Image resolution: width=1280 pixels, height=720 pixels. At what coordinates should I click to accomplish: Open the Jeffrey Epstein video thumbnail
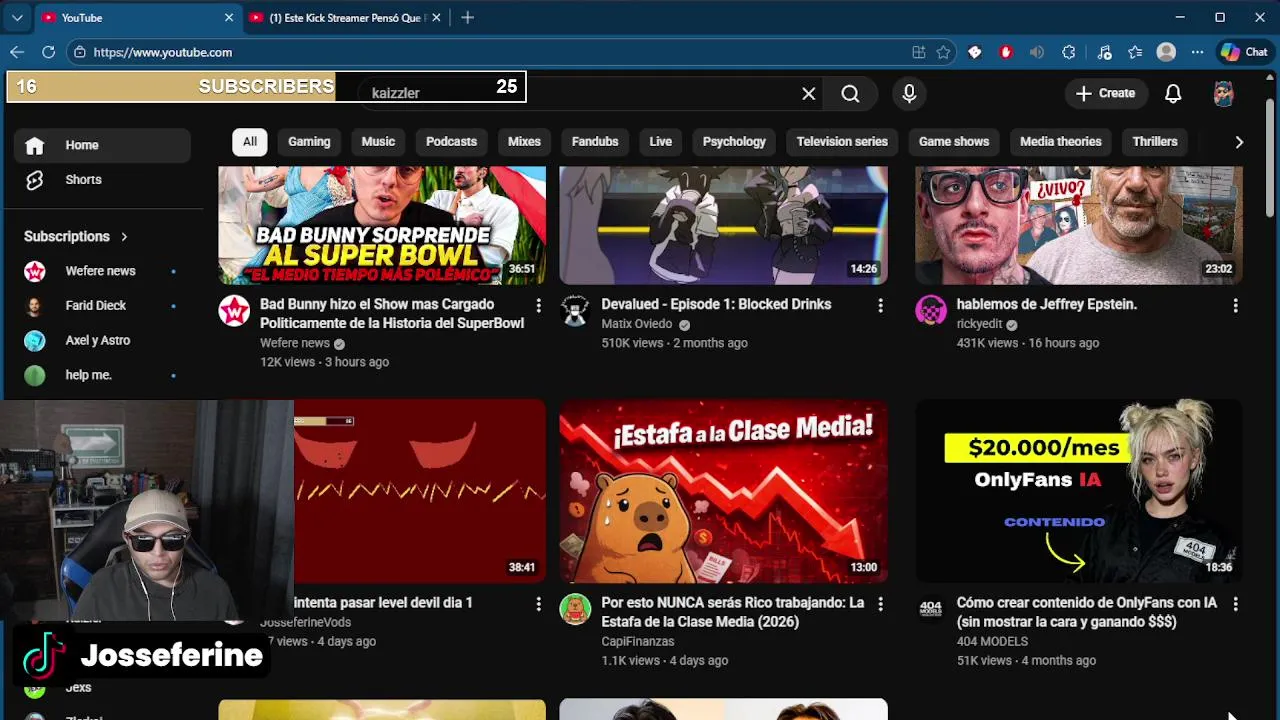(x=1079, y=225)
